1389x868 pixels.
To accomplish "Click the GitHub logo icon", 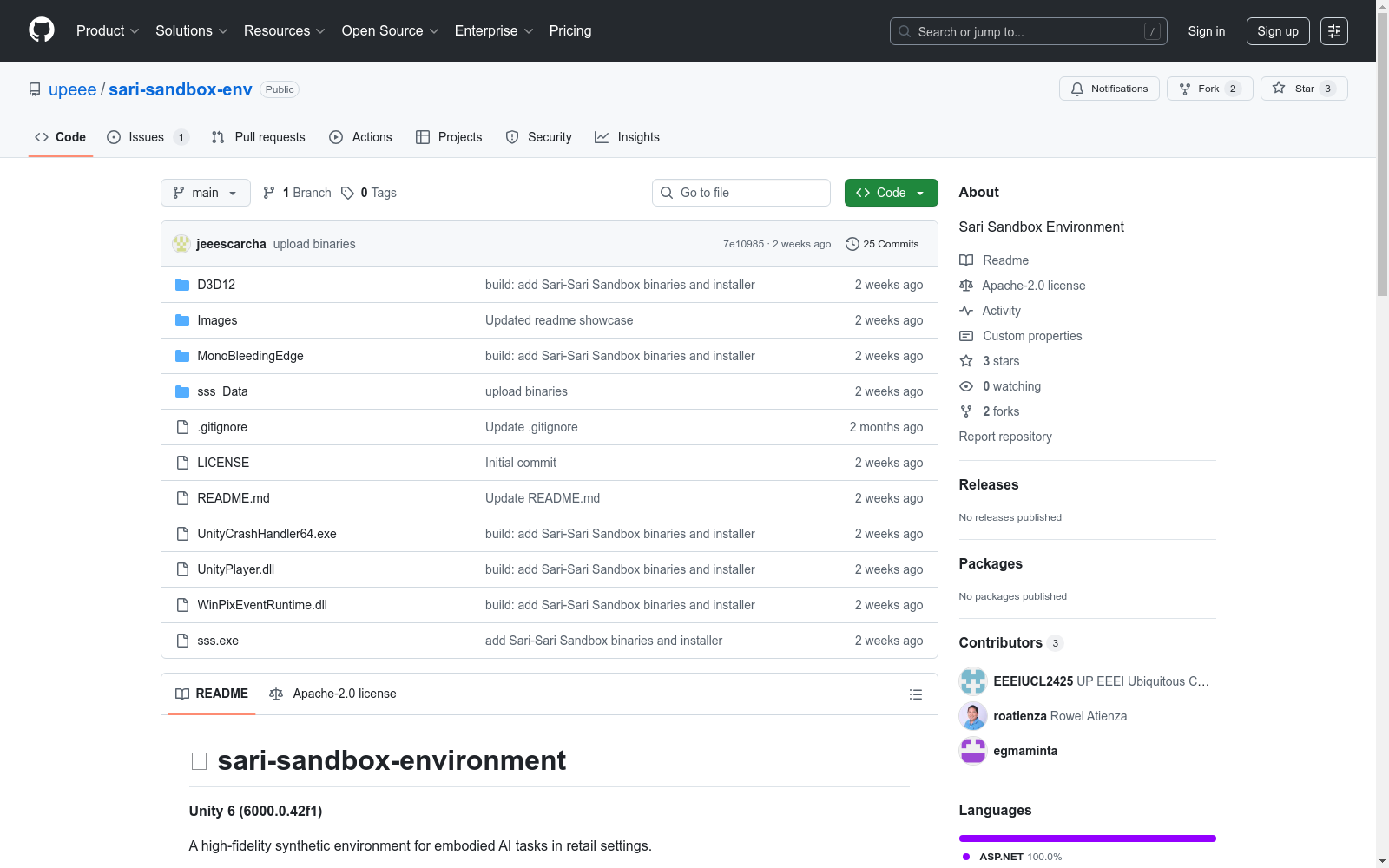I will [x=42, y=30].
